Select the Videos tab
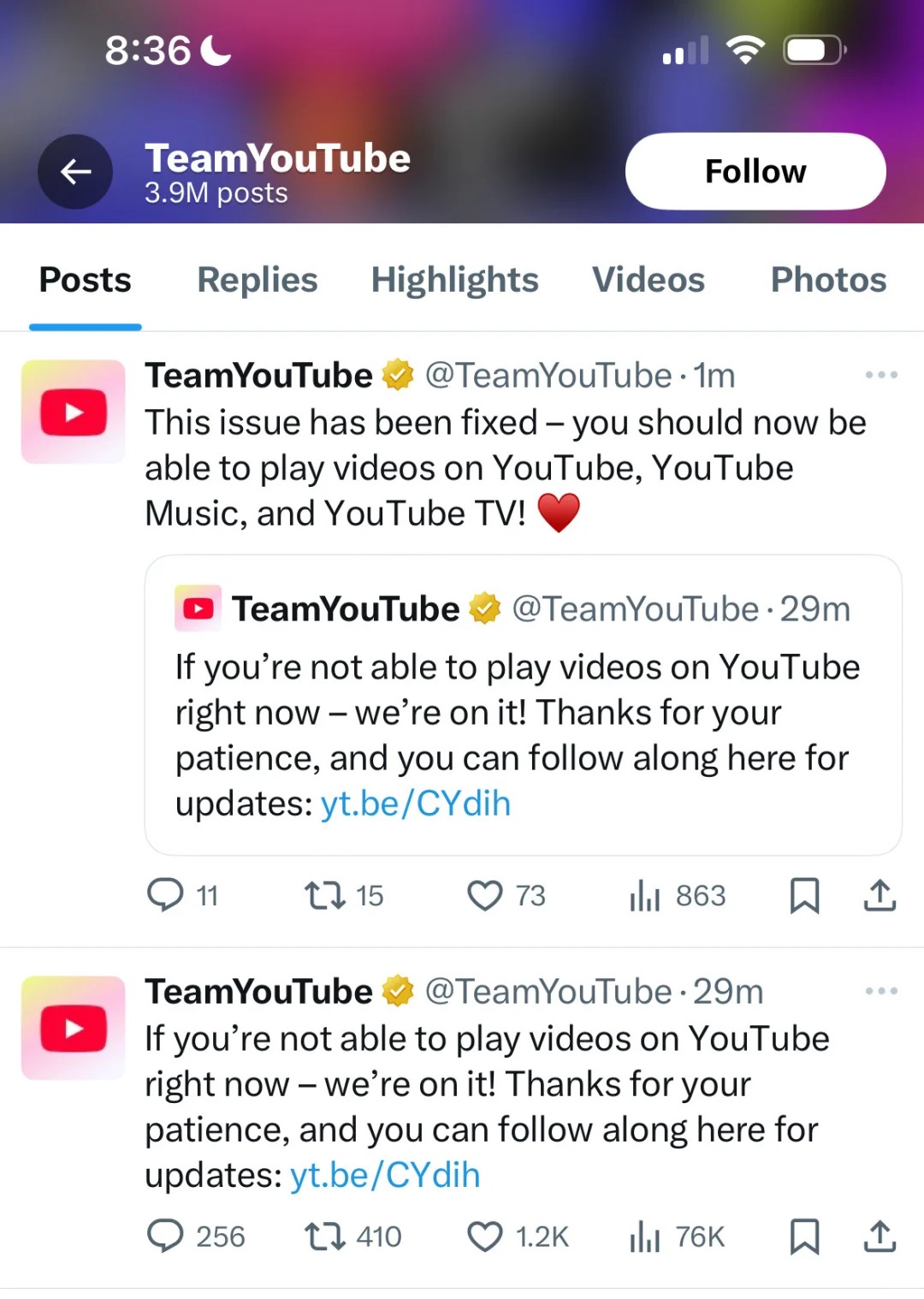The width and height of the screenshot is (924, 1299). click(648, 280)
